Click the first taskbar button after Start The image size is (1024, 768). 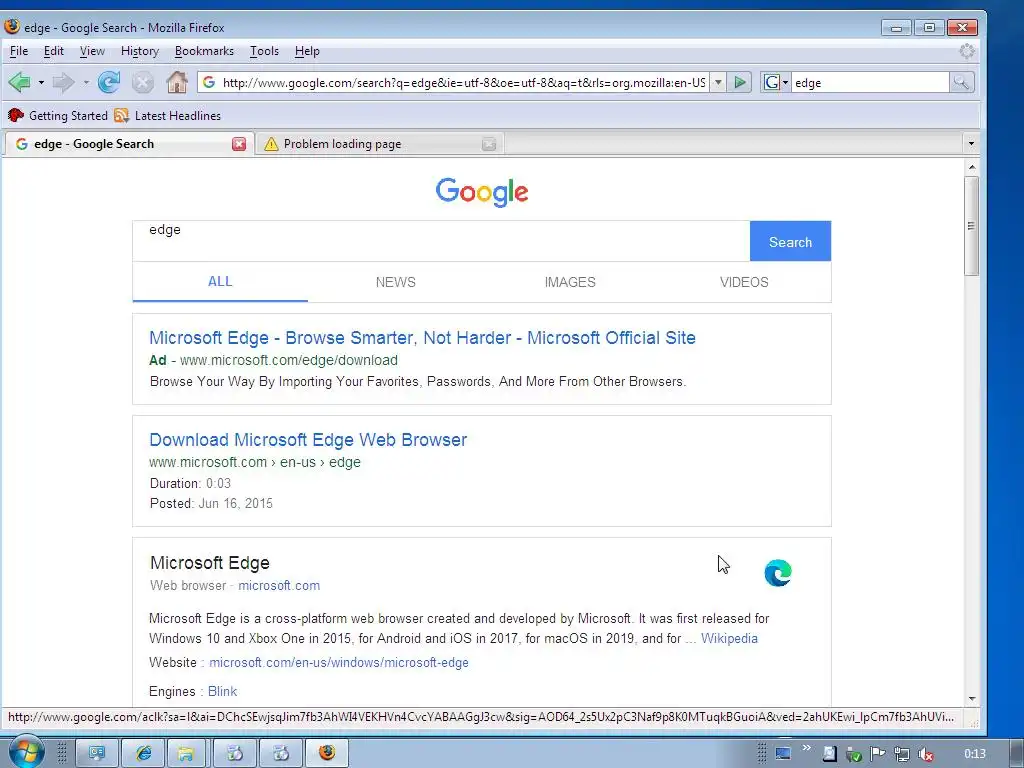coord(97,754)
